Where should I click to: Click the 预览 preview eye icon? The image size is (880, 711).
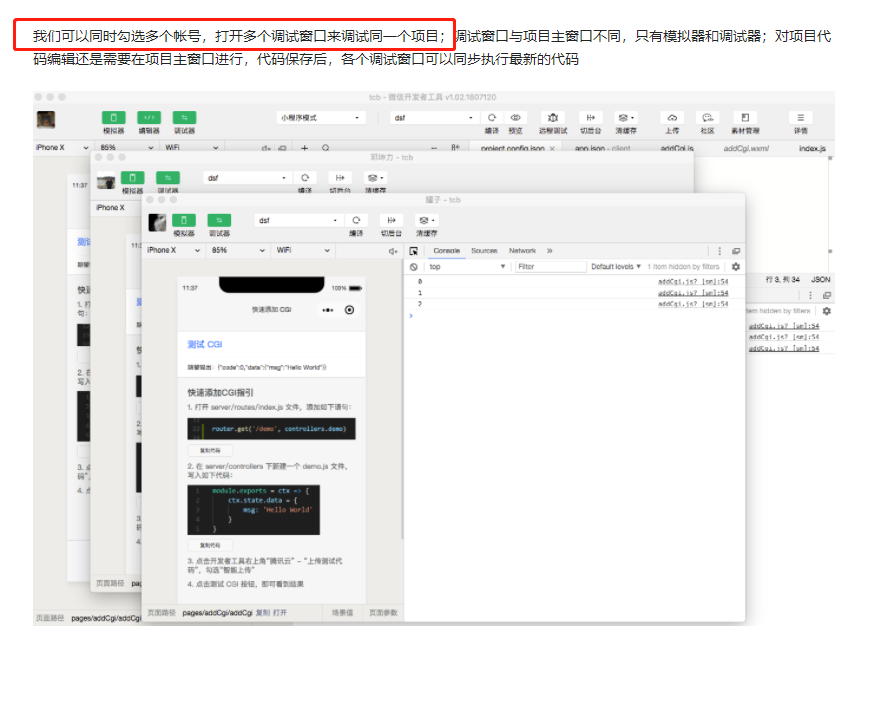point(515,117)
